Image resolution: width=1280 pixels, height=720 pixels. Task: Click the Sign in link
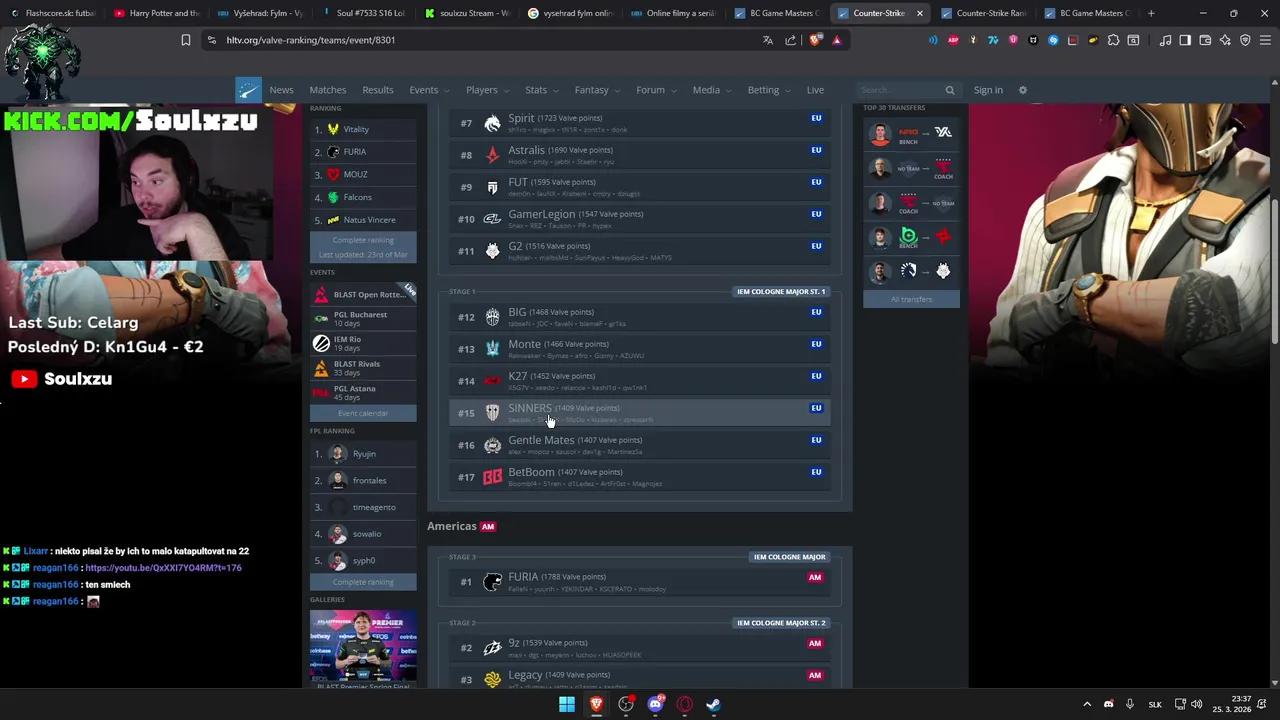click(988, 90)
